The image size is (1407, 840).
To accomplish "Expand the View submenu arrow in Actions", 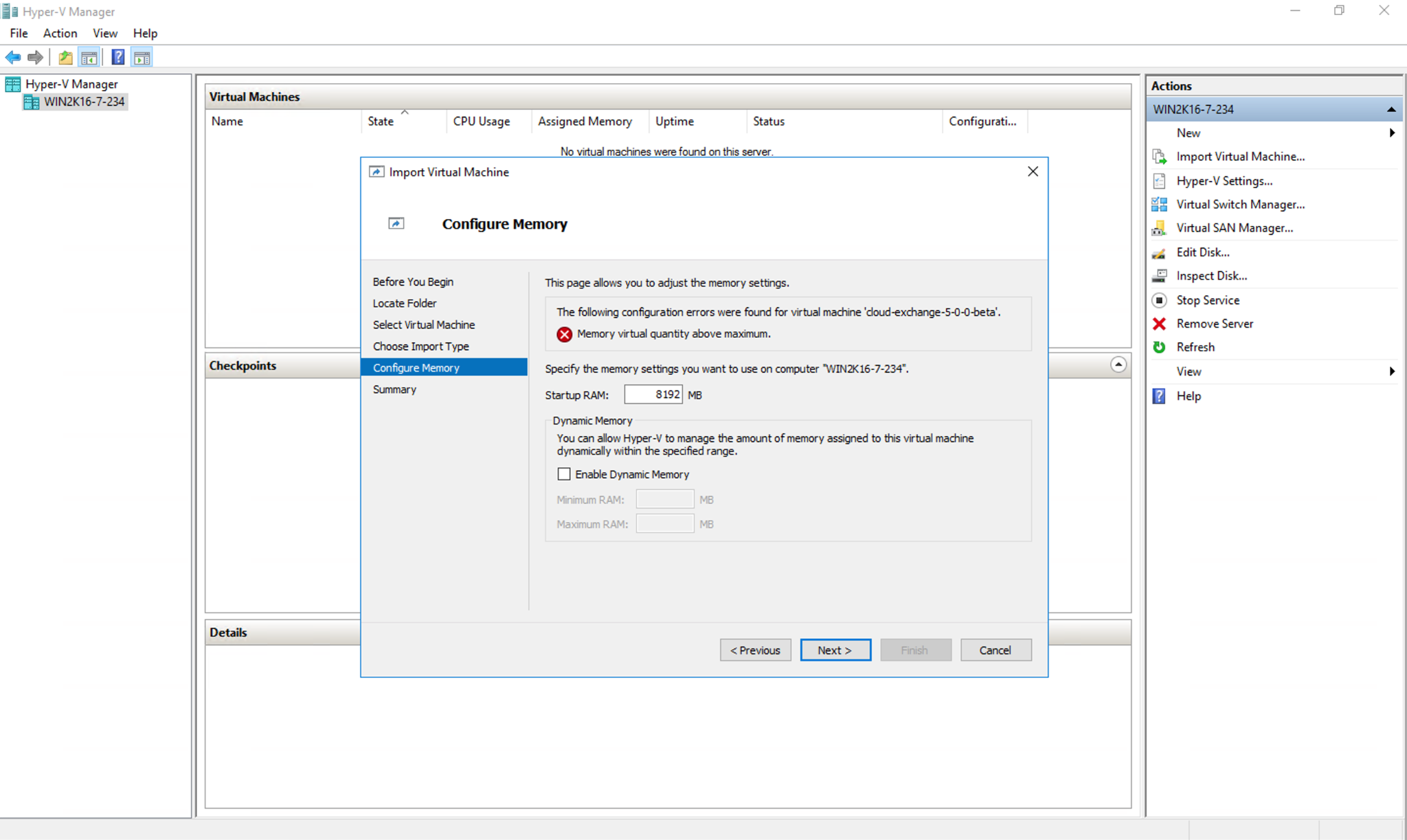I will (1392, 372).
